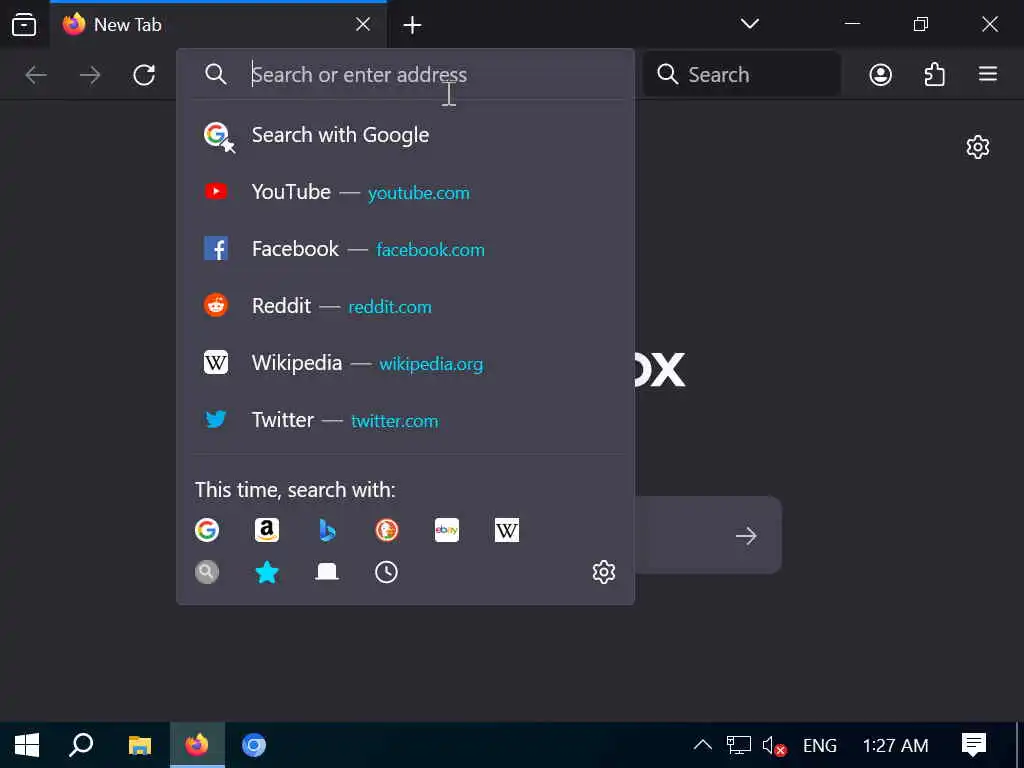Open the YouTube suggestion row
Image resolution: width=1024 pixels, height=768 pixels.
coord(406,192)
